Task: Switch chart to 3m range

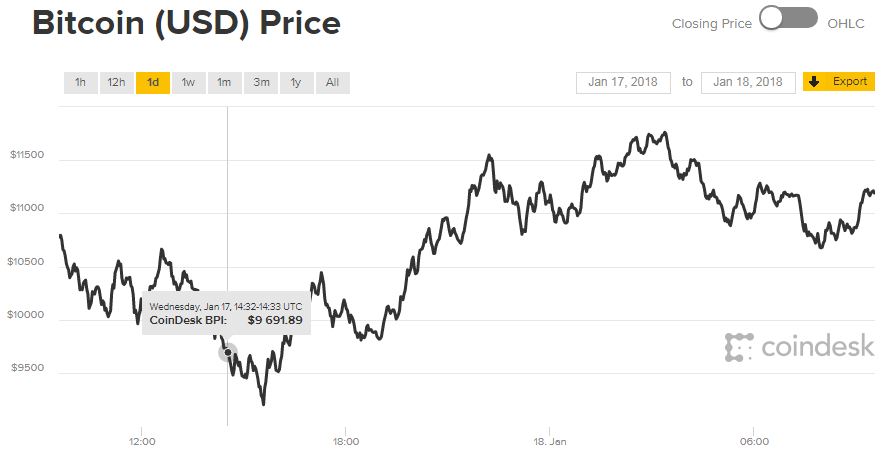Action: tap(261, 82)
